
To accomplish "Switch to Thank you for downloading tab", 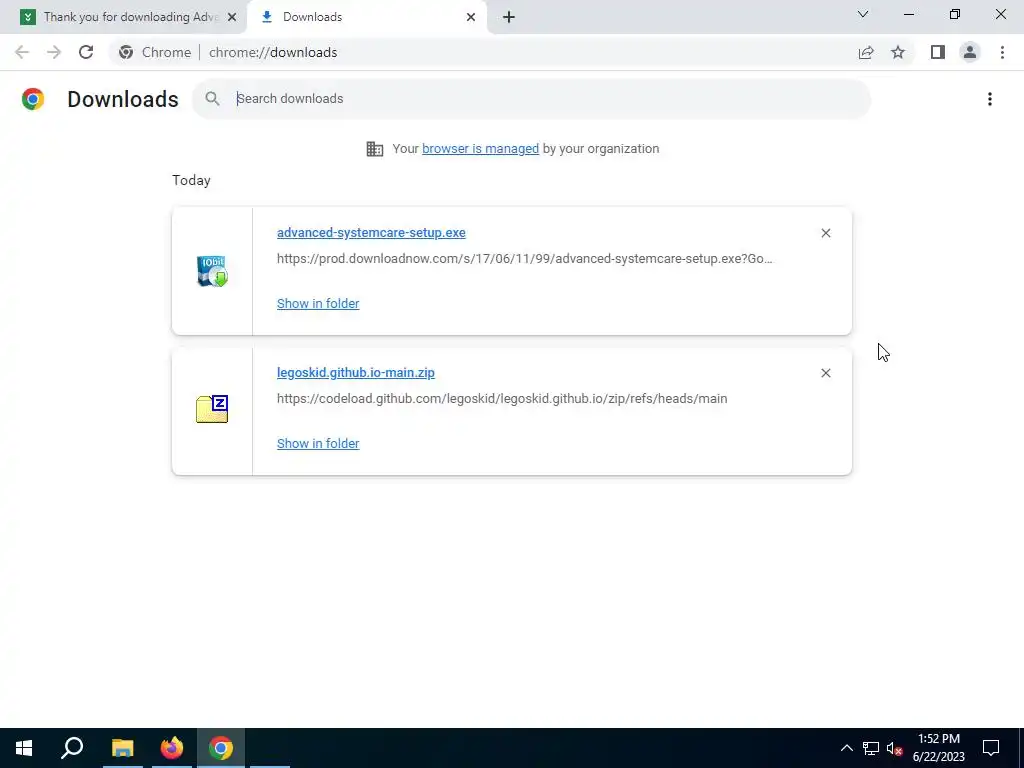I will [x=124, y=17].
